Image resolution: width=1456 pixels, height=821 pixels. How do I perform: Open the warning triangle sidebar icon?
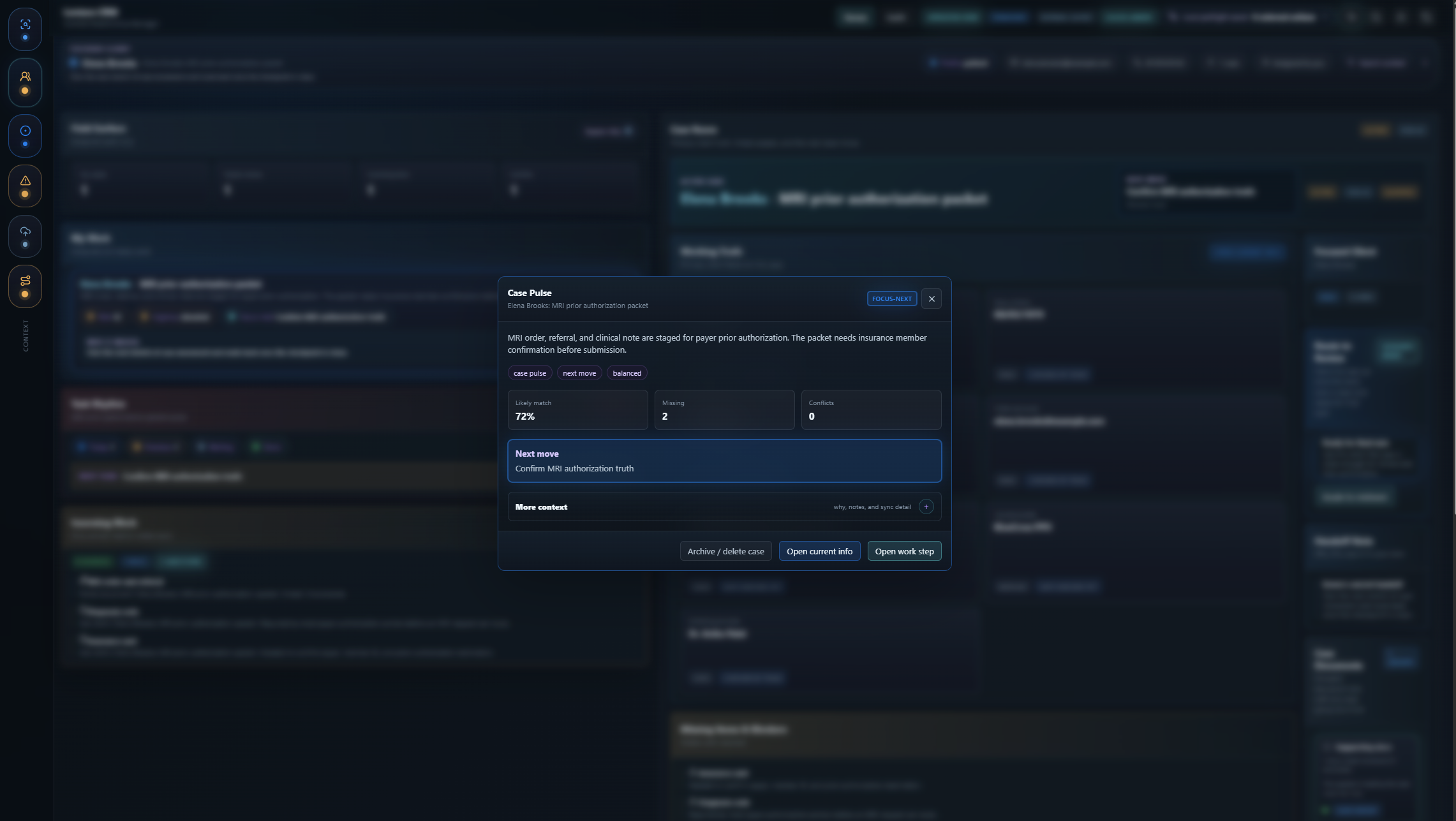point(25,186)
